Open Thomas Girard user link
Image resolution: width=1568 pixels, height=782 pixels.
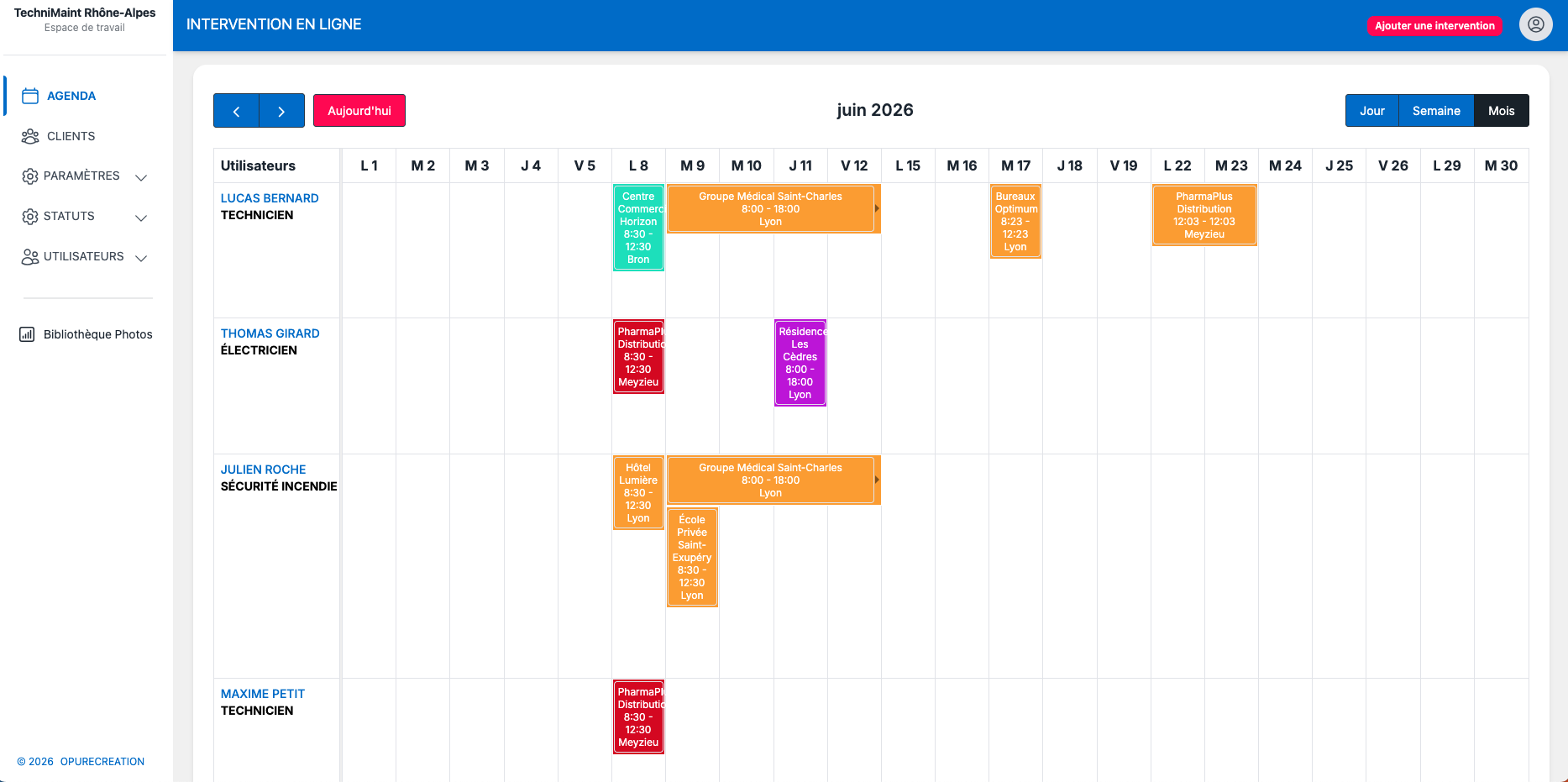click(270, 333)
